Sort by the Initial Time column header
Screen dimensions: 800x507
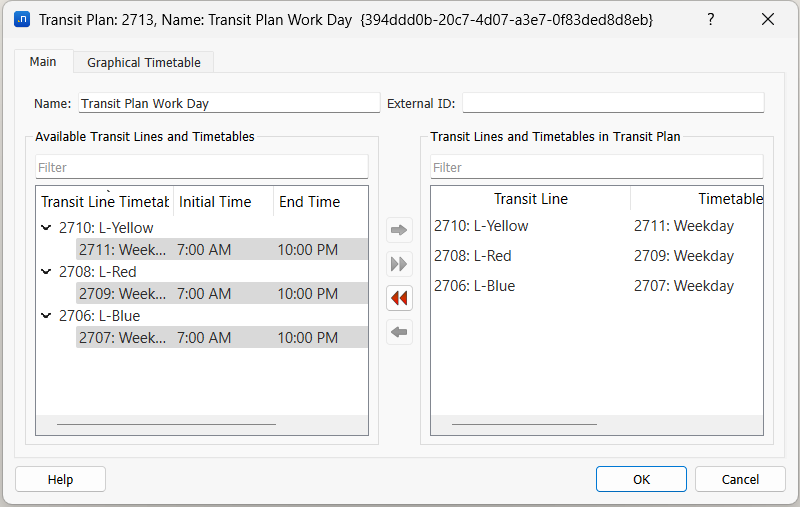(x=215, y=202)
